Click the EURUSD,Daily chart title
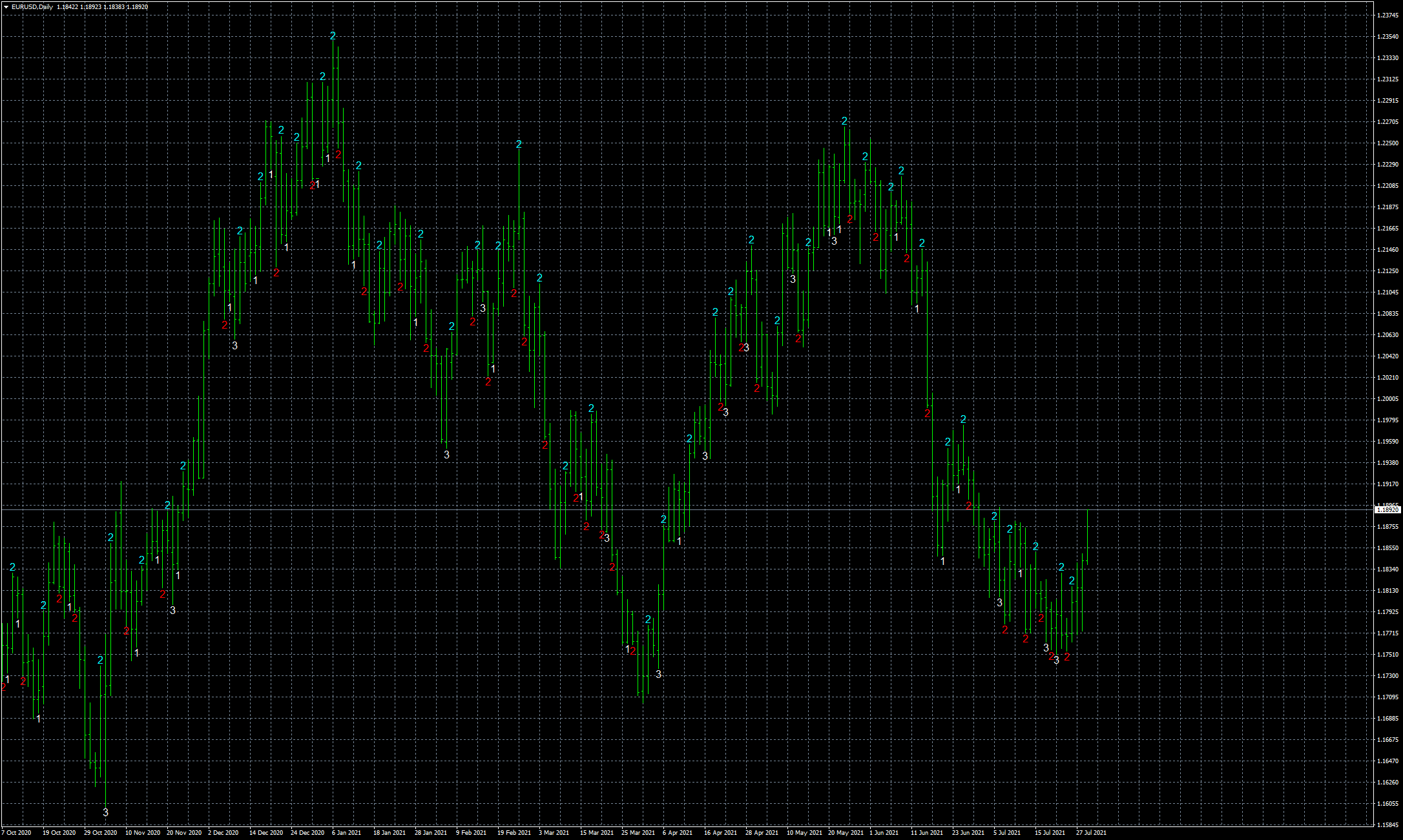This screenshot has height=840, width=1403. point(32,7)
